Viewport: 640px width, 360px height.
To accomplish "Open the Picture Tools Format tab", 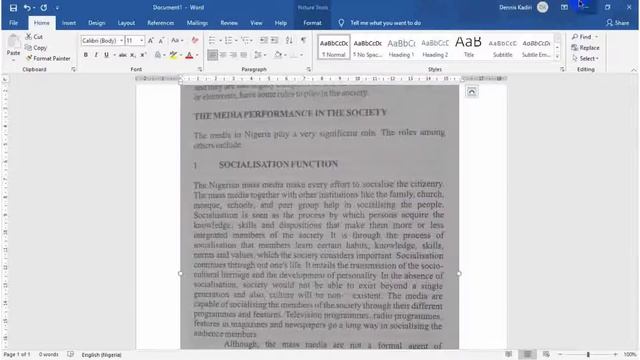I will (x=312, y=23).
